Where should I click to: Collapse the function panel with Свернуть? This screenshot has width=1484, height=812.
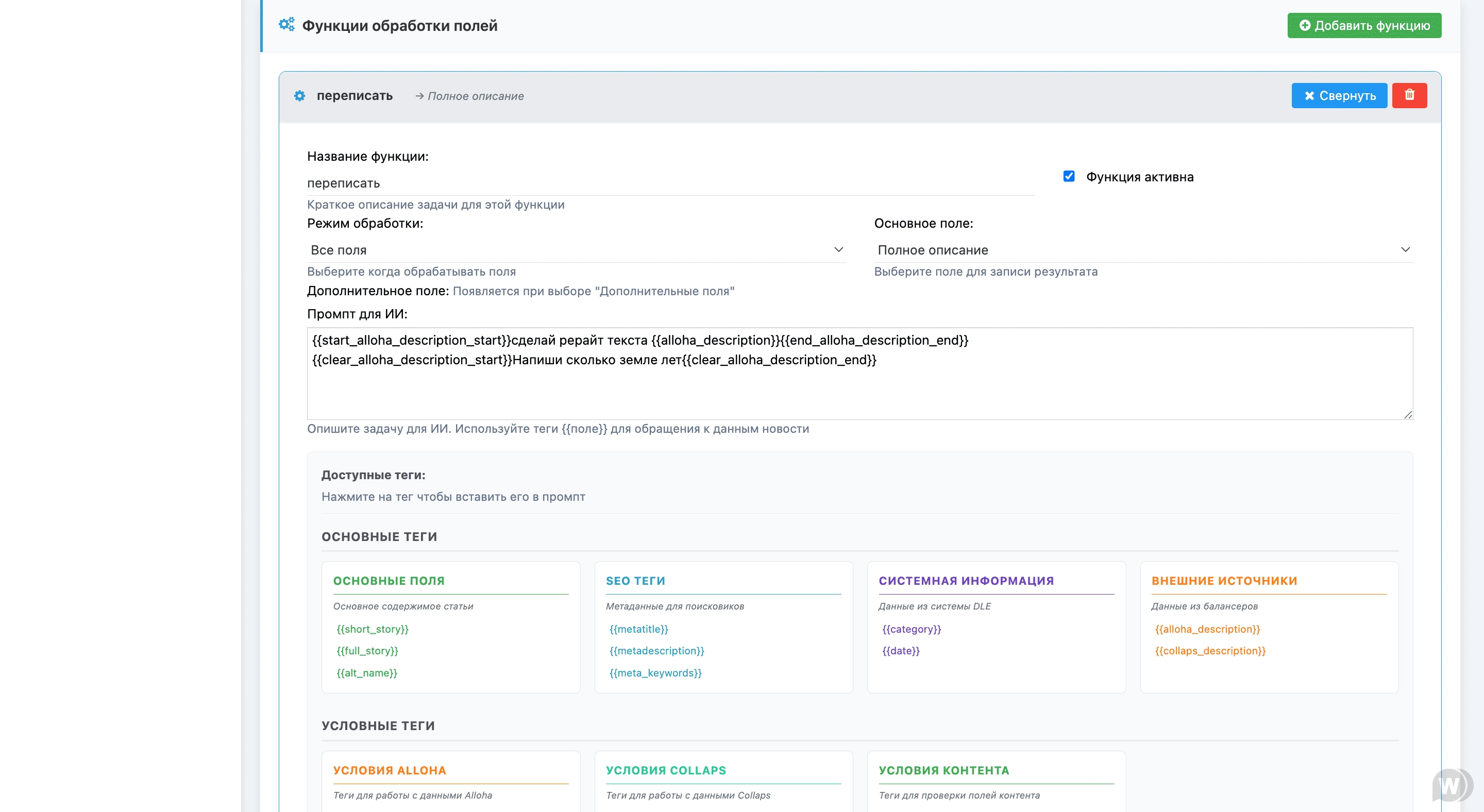[x=1339, y=96]
